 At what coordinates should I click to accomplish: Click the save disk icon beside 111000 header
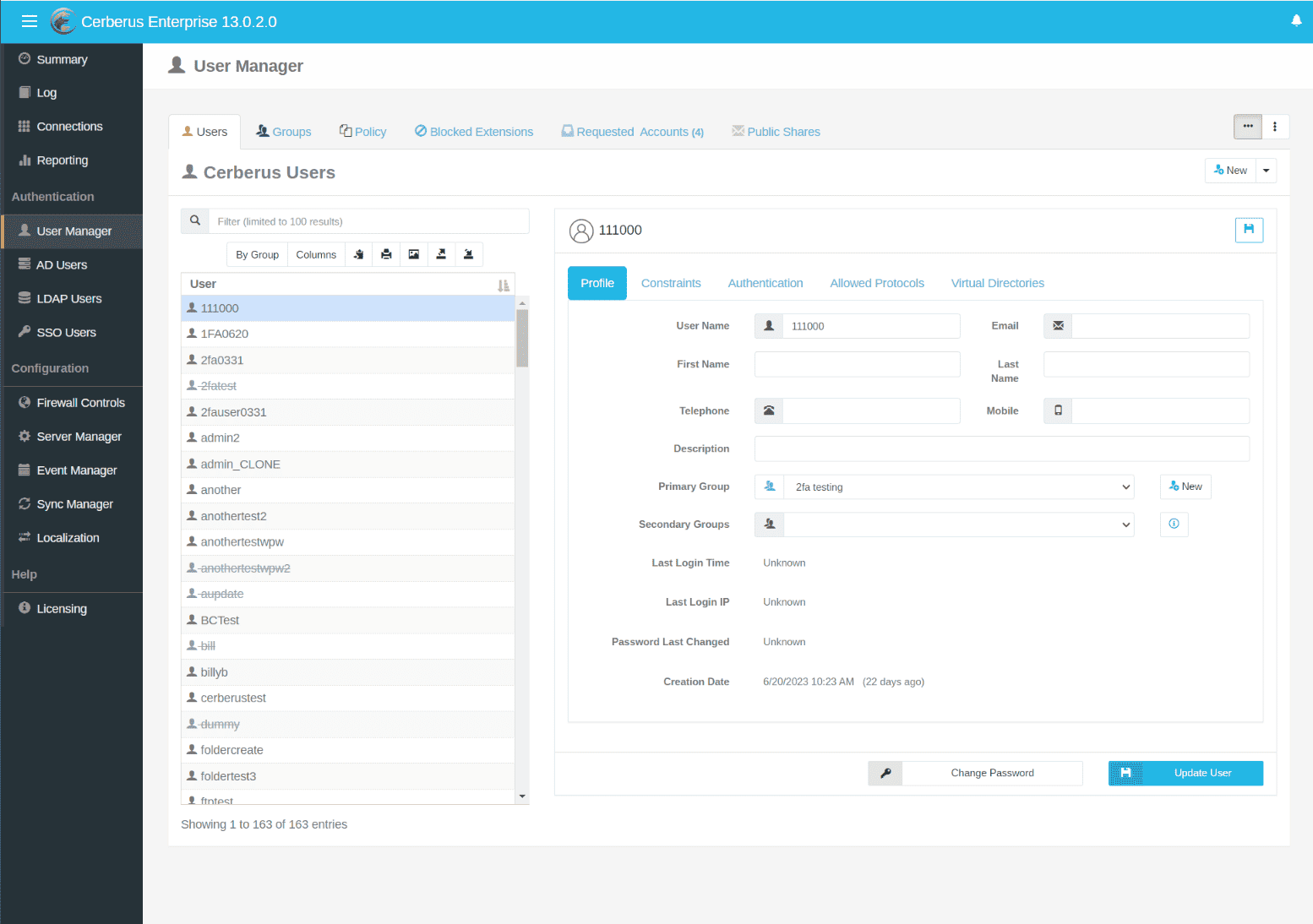[x=1249, y=230]
